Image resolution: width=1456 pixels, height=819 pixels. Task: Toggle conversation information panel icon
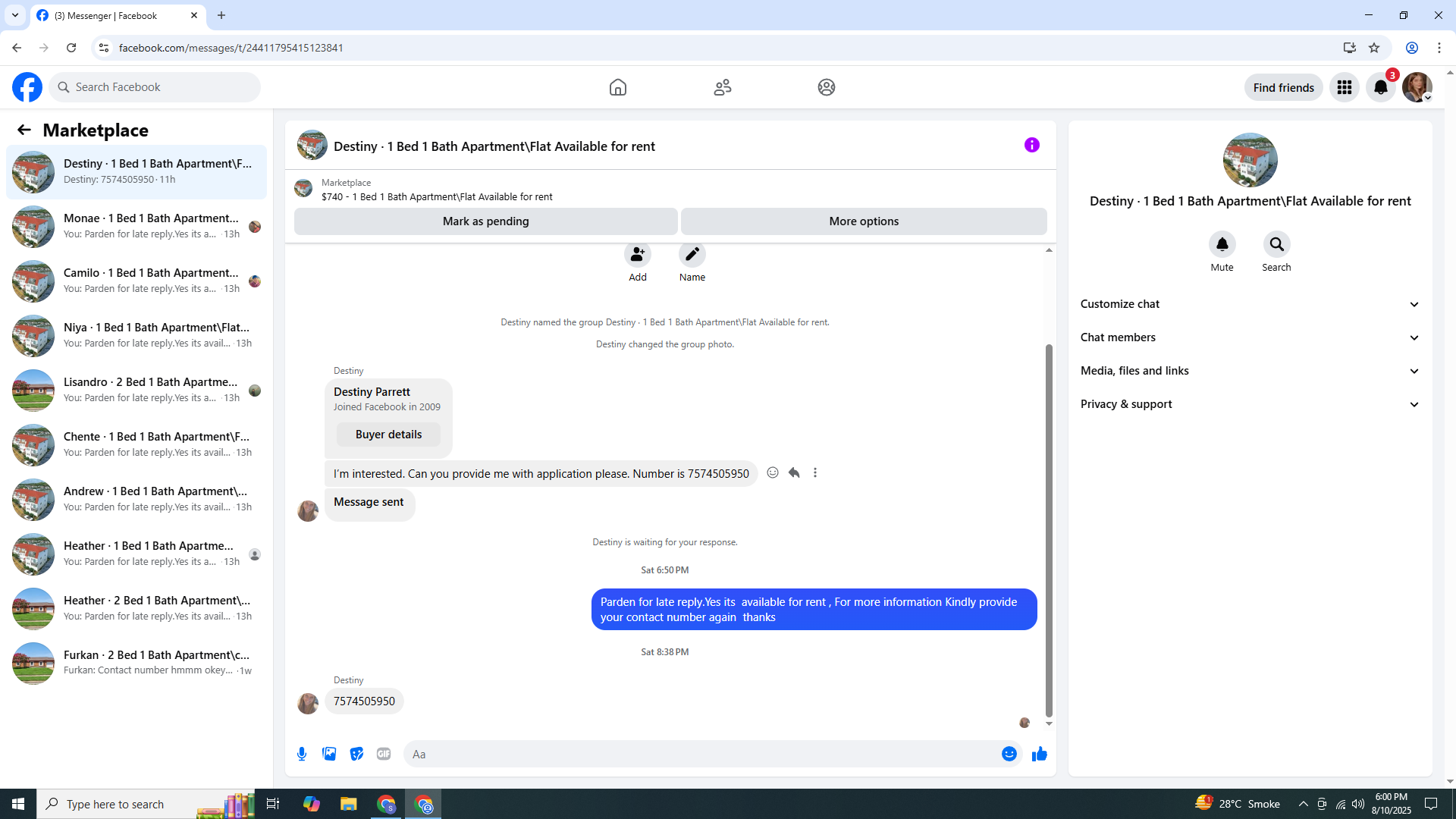click(1031, 145)
